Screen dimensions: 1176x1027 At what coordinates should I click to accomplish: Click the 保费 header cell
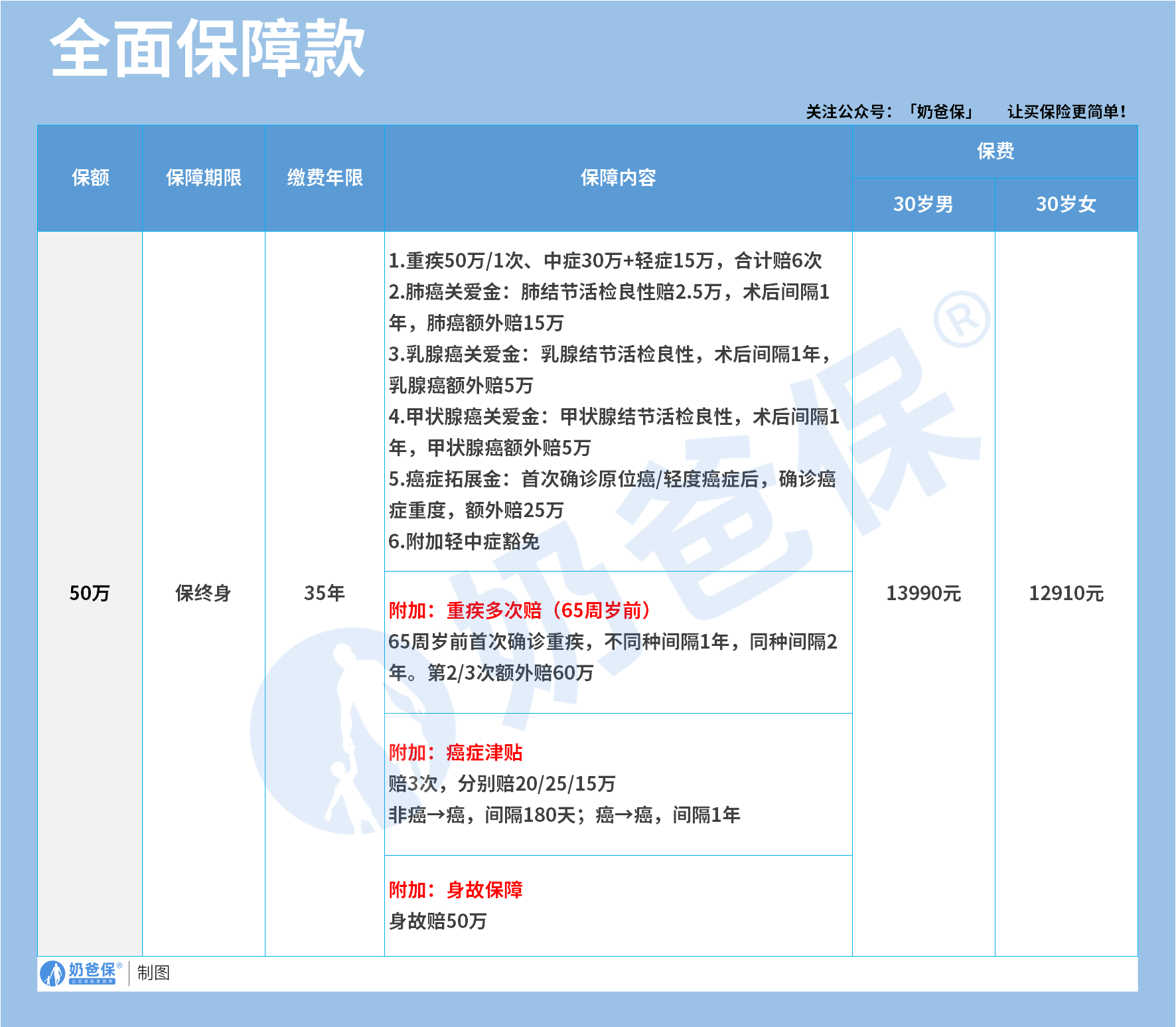(x=995, y=151)
